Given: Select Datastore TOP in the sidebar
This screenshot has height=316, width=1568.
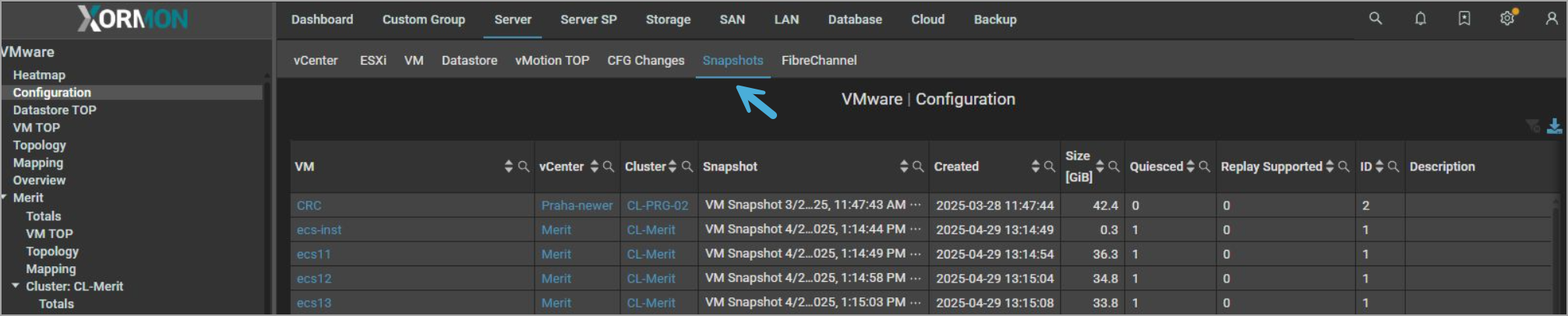Looking at the screenshot, I should [x=55, y=110].
